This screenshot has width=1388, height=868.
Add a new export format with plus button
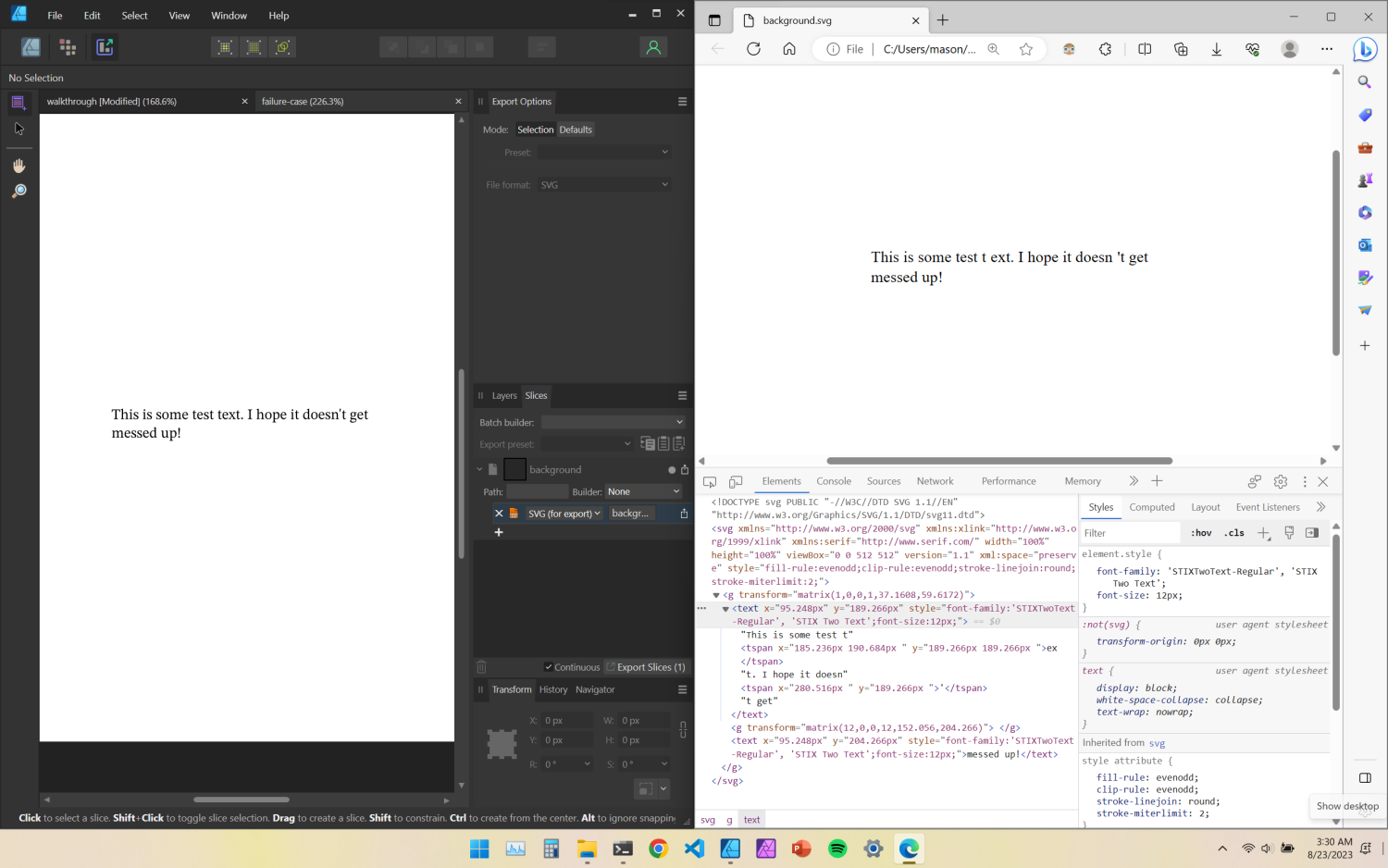click(x=499, y=532)
